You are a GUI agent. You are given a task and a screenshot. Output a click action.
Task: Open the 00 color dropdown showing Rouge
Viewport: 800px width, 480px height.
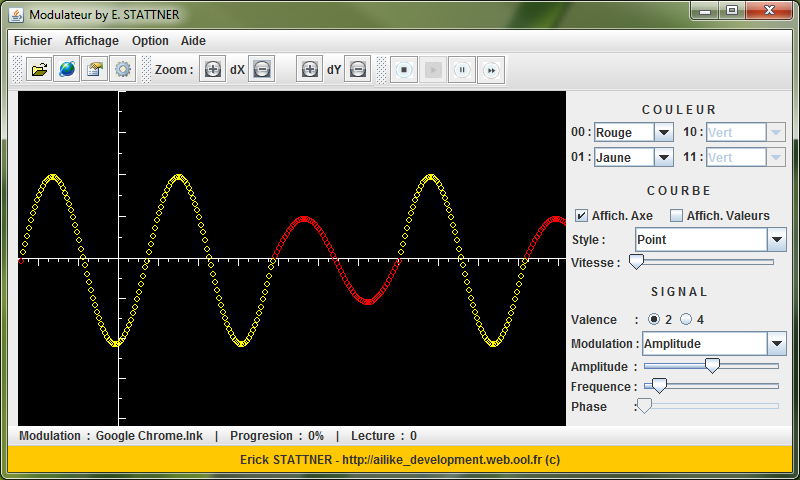click(634, 133)
